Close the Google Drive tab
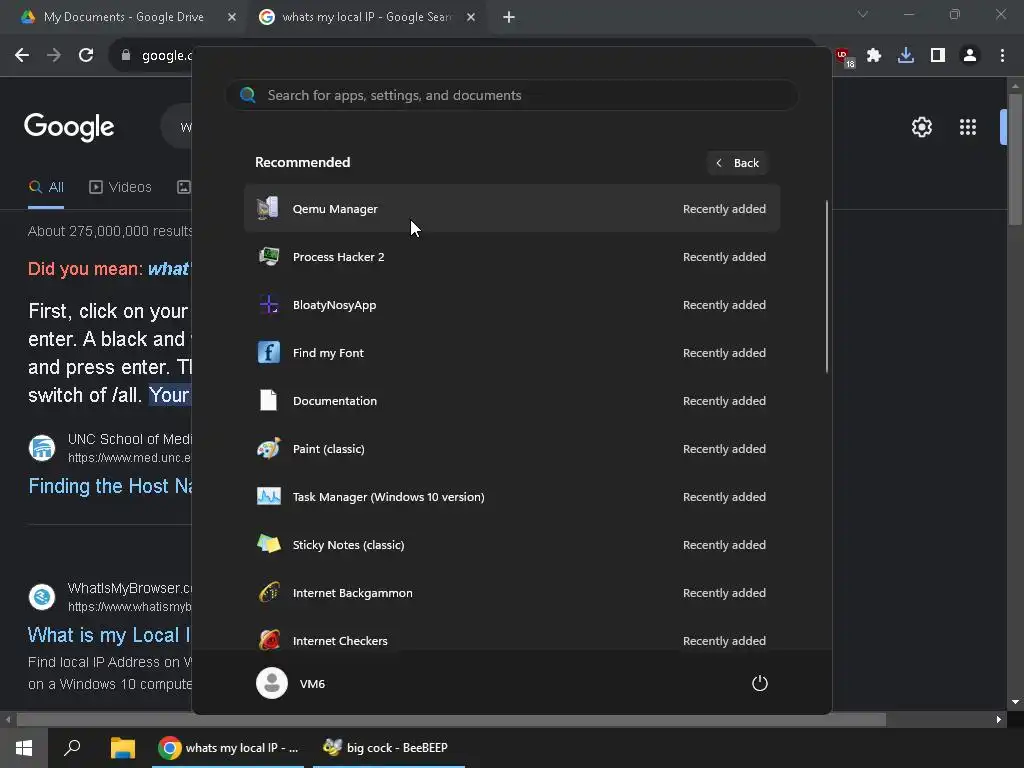The height and width of the screenshot is (768, 1024). pos(232,17)
